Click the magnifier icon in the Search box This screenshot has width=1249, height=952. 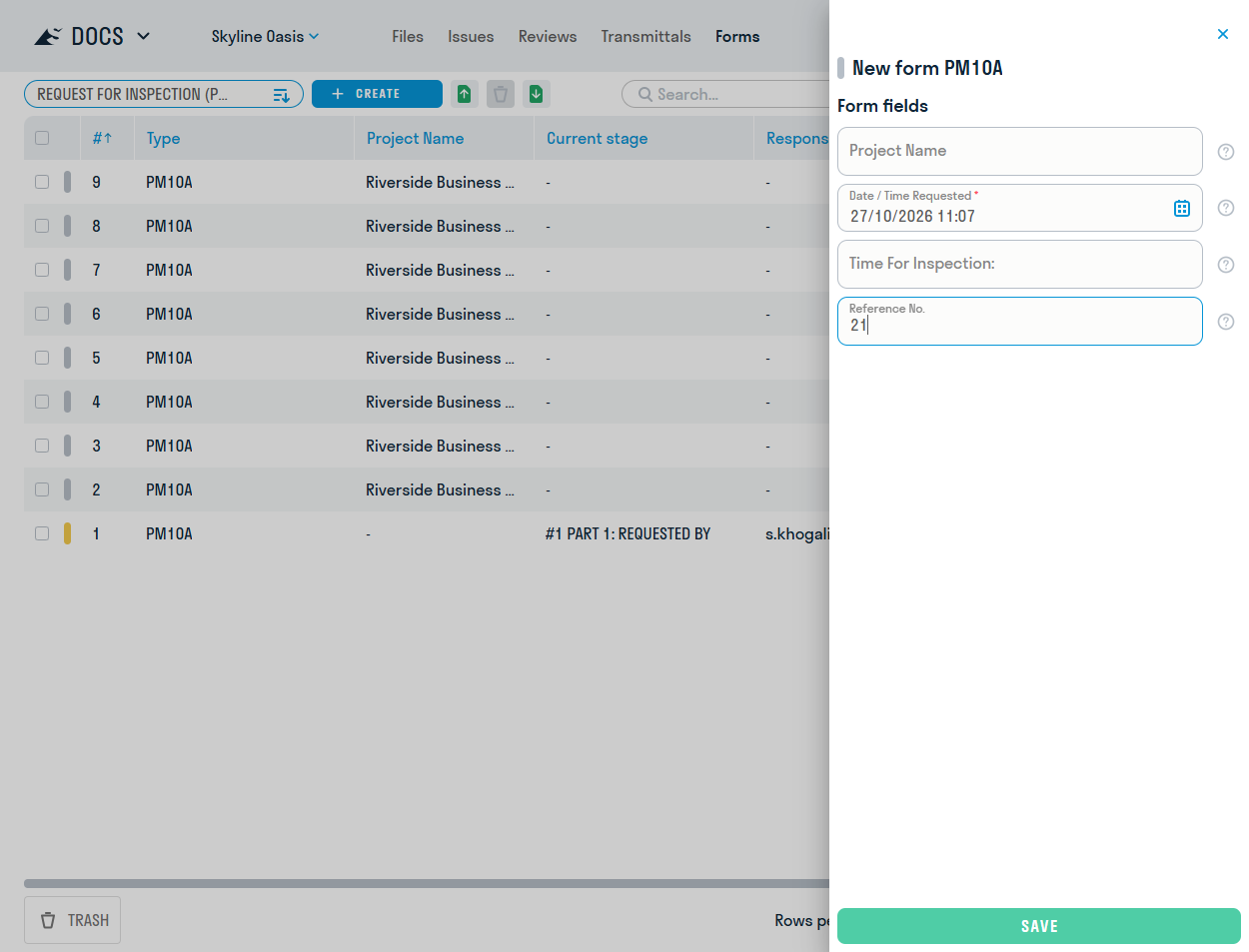click(x=645, y=94)
